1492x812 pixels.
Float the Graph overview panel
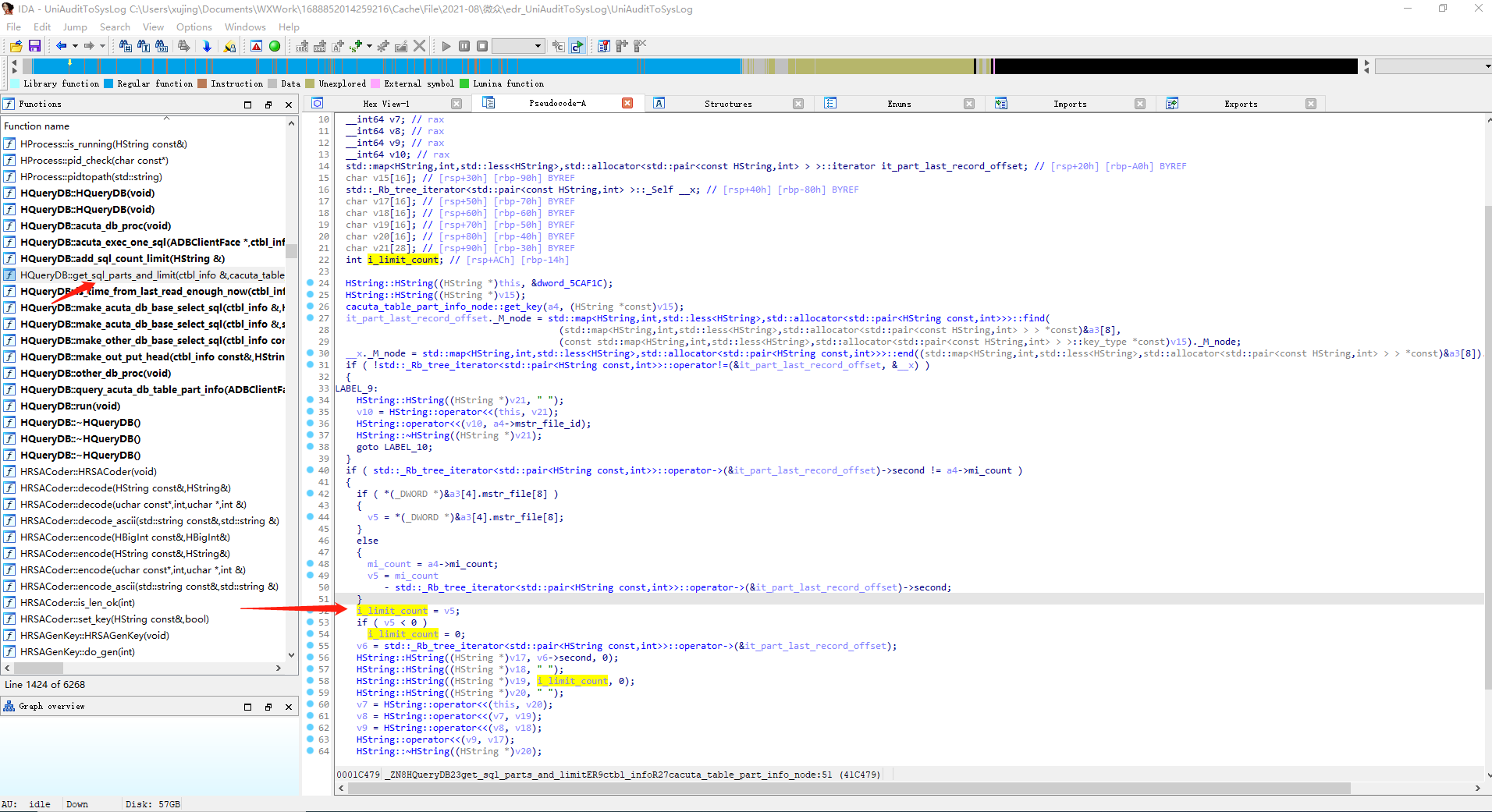click(268, 707)
